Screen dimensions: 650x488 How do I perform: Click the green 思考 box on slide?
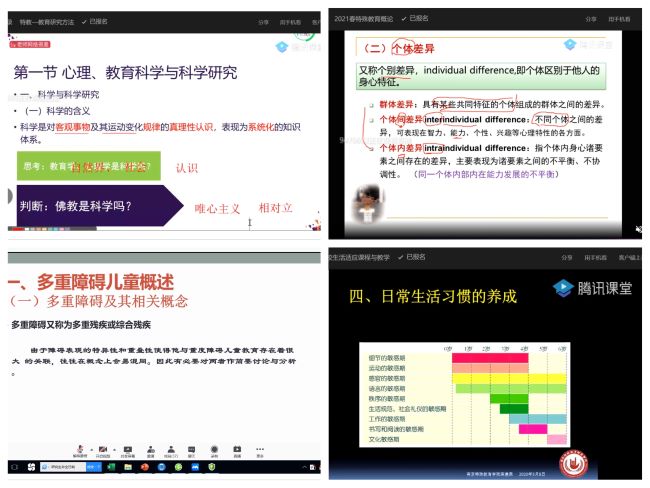[x=88, y=167]
